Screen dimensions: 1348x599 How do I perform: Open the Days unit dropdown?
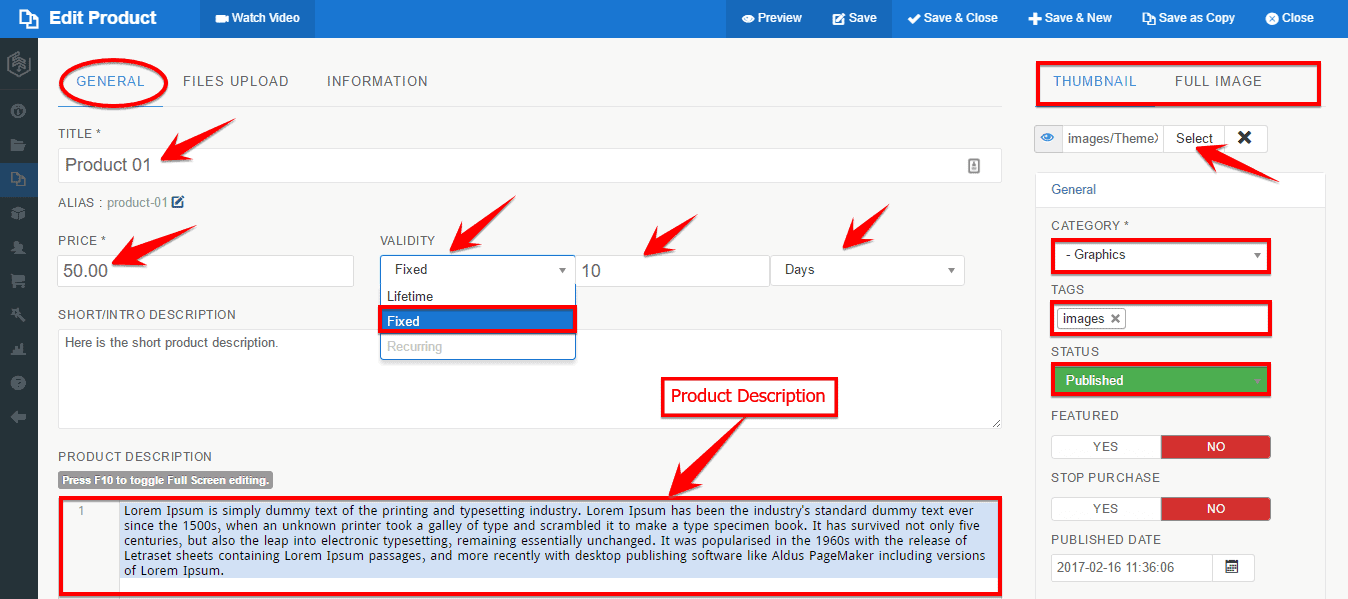866,270
